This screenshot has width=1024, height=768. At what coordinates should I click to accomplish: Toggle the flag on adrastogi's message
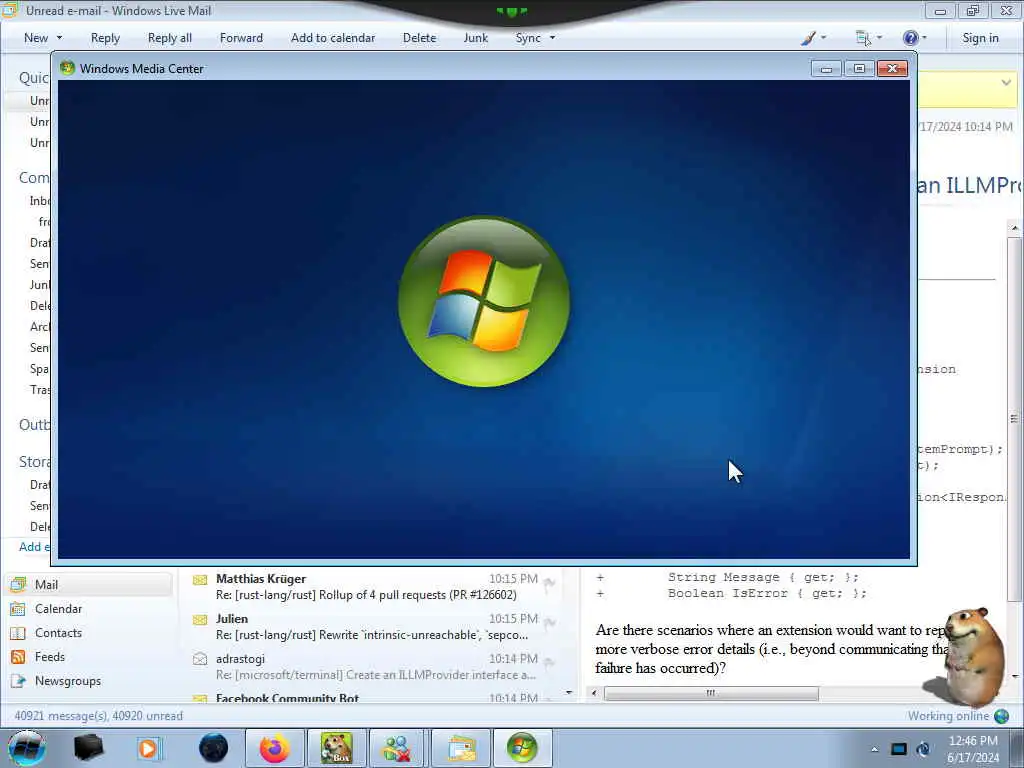pyautogui.click(x=550, y=663)
